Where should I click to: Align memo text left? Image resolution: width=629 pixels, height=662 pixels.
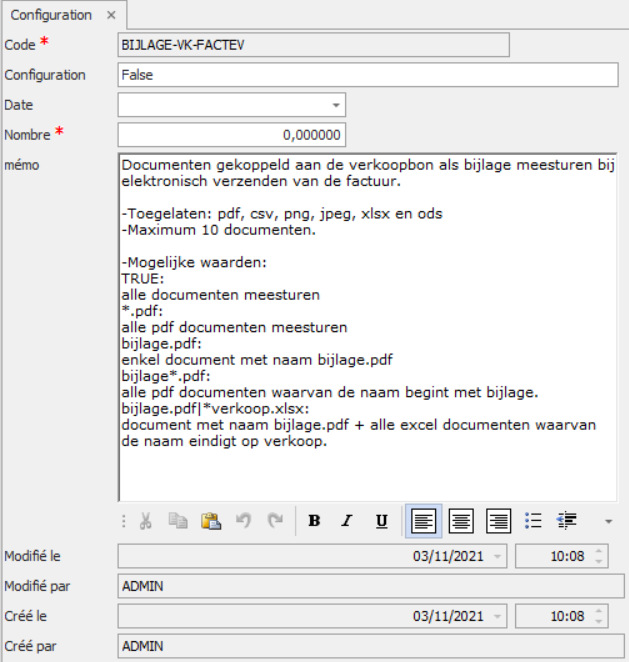coord(423,521)
